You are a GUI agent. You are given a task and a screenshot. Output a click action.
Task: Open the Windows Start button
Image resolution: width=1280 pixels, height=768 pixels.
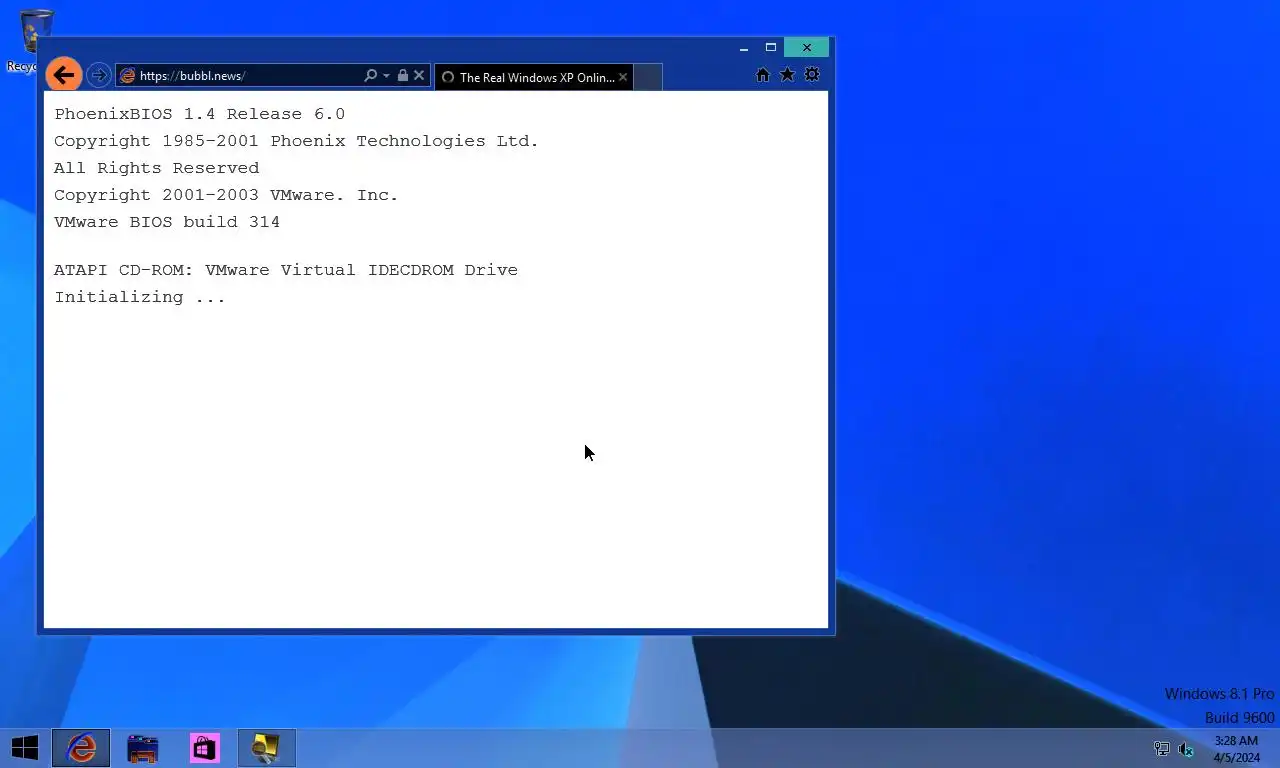(x=24, y=748)
